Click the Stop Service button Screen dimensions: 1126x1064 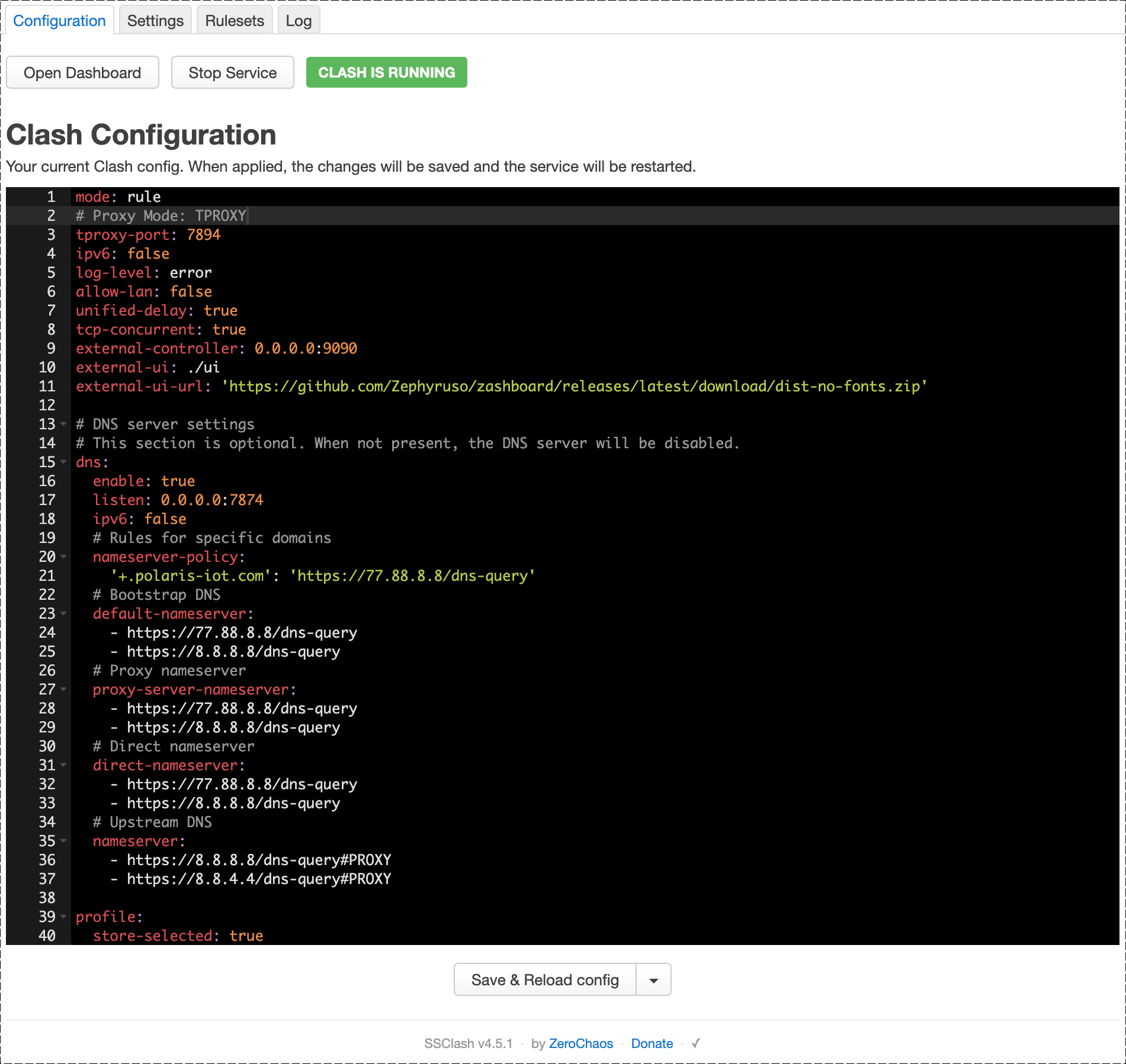click(232, 73)
